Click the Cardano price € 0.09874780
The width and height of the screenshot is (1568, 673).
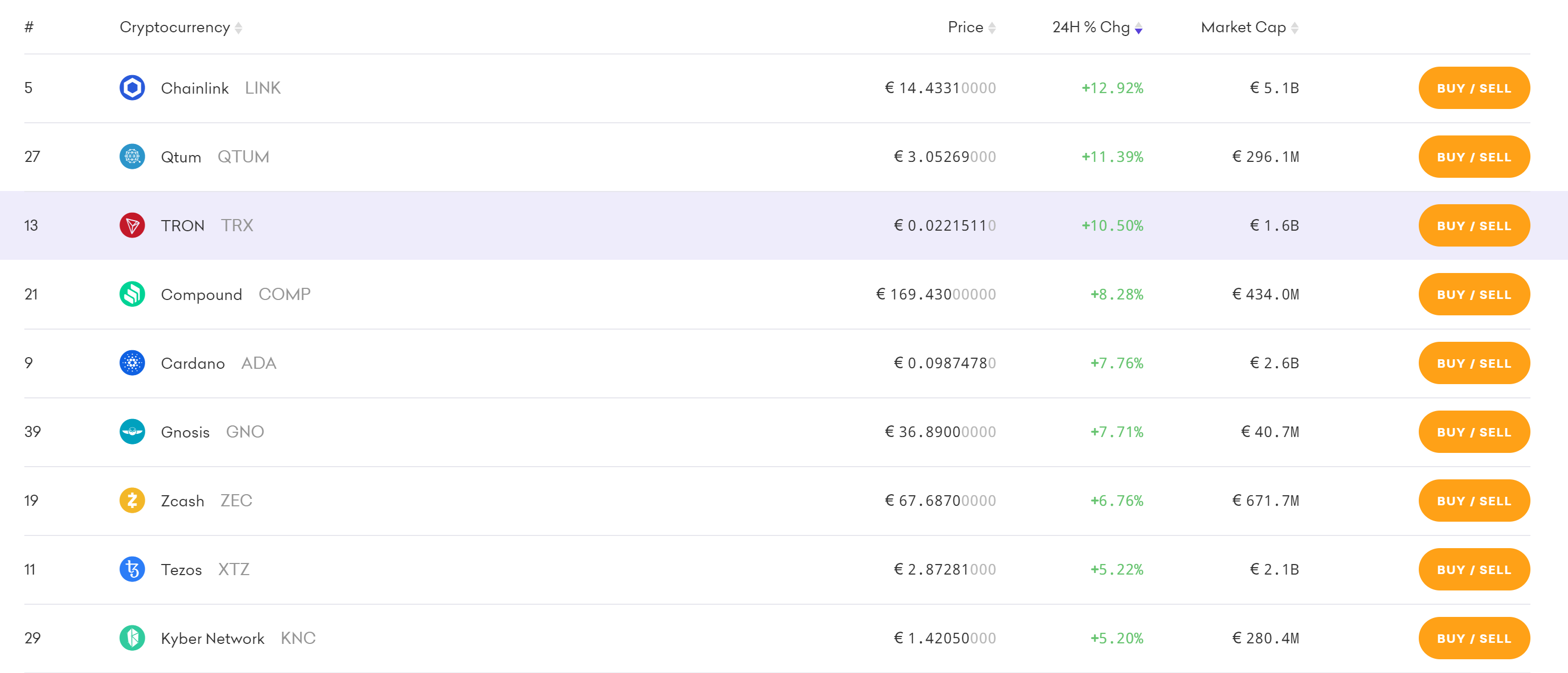(945, 363)
